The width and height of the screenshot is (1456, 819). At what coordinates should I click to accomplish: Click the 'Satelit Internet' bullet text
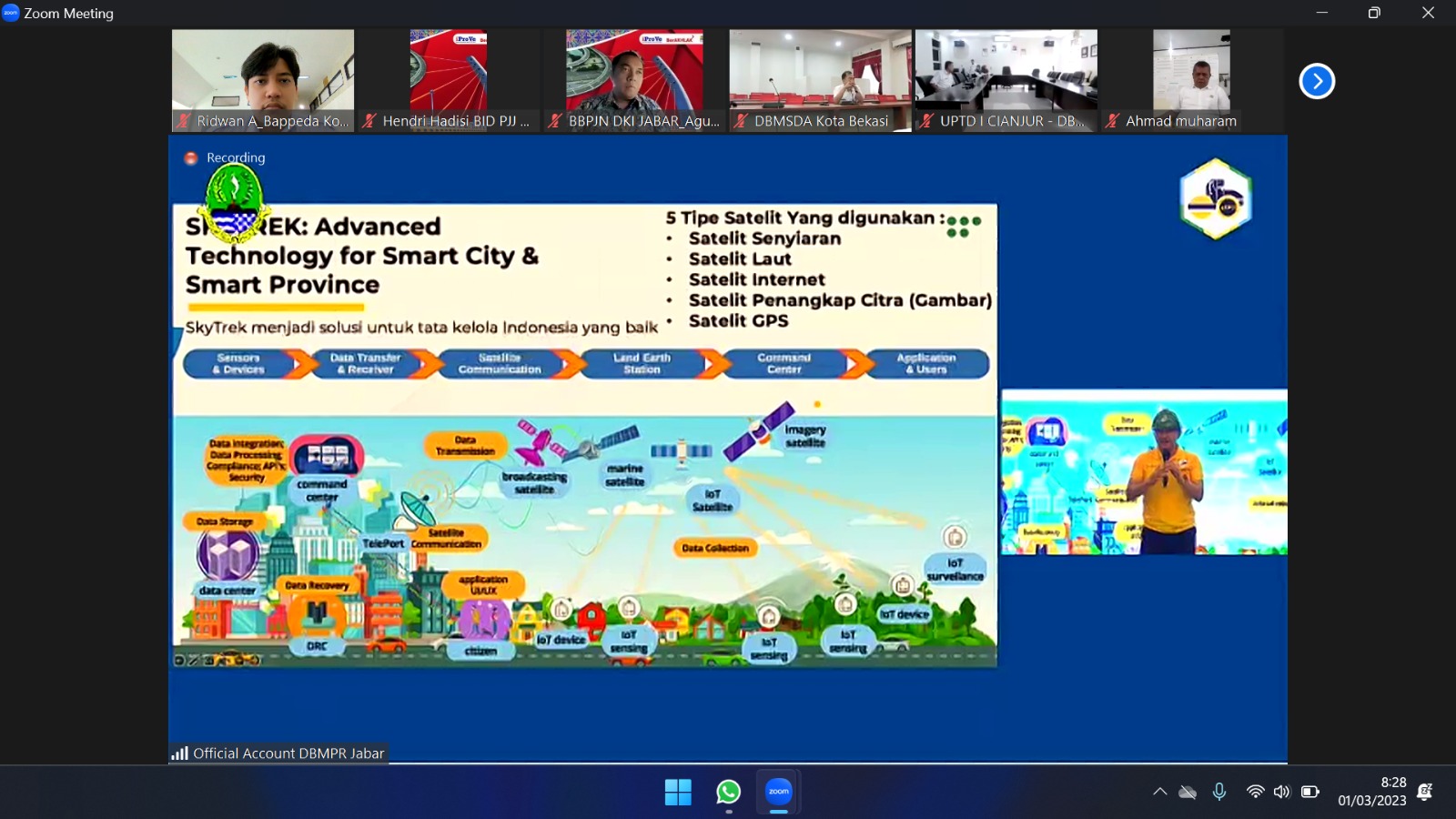click(x=756, y=279)
